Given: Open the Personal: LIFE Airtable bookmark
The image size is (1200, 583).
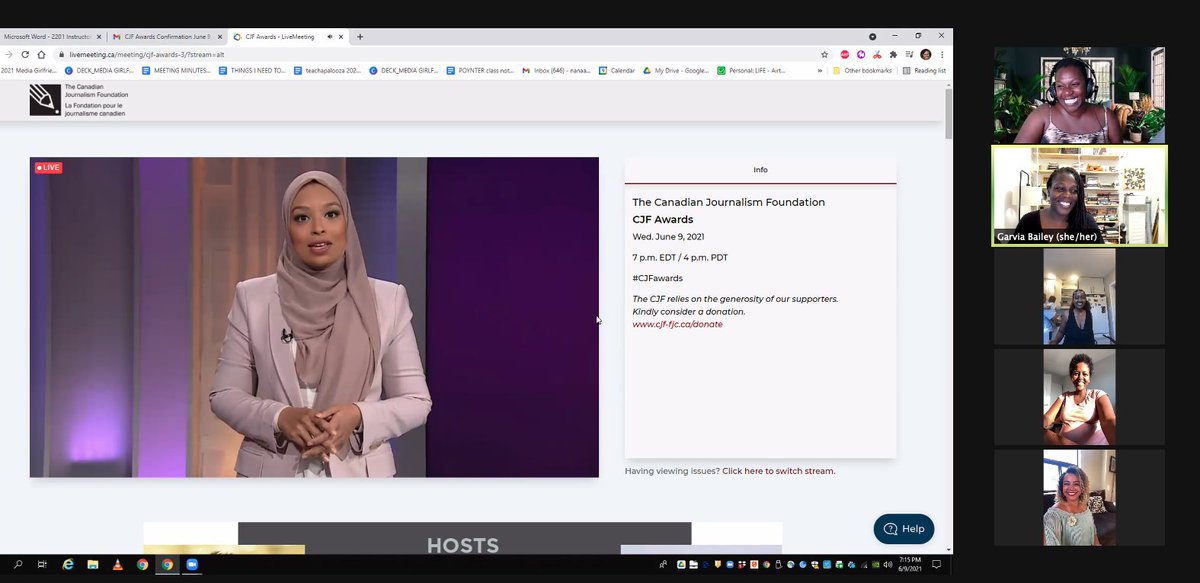Looking at the screenshot, I should [752, 71].
